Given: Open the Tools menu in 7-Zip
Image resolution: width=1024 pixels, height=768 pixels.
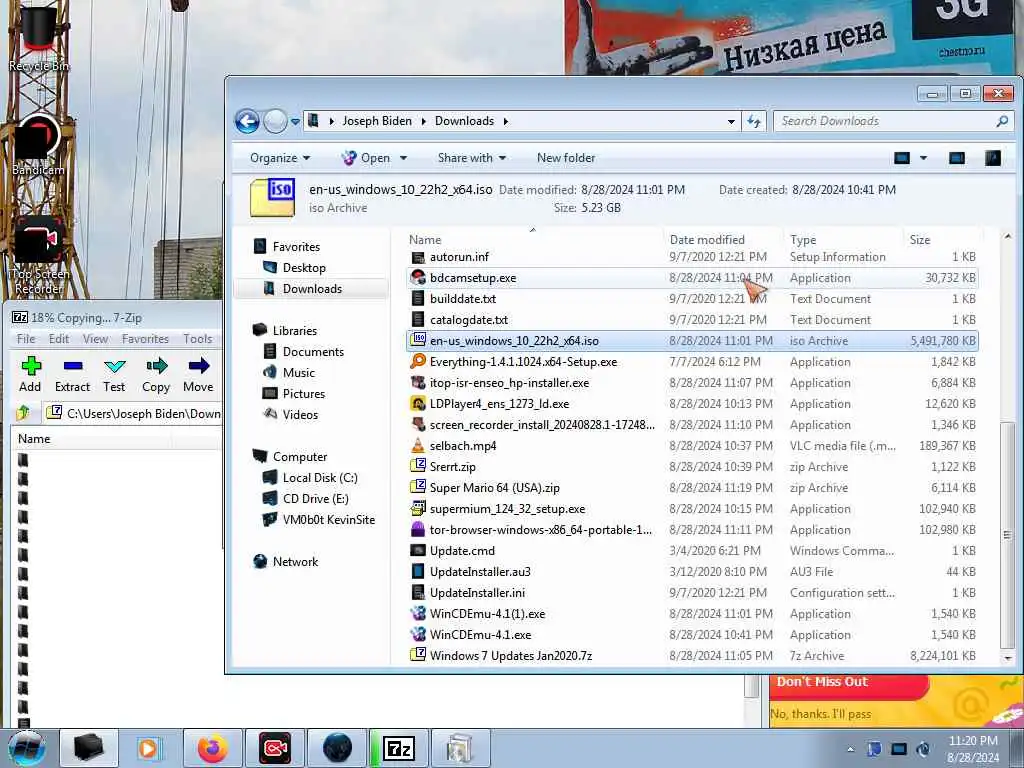Looking at the screenshot, I should pyautogui.click(x=197, y=339).
